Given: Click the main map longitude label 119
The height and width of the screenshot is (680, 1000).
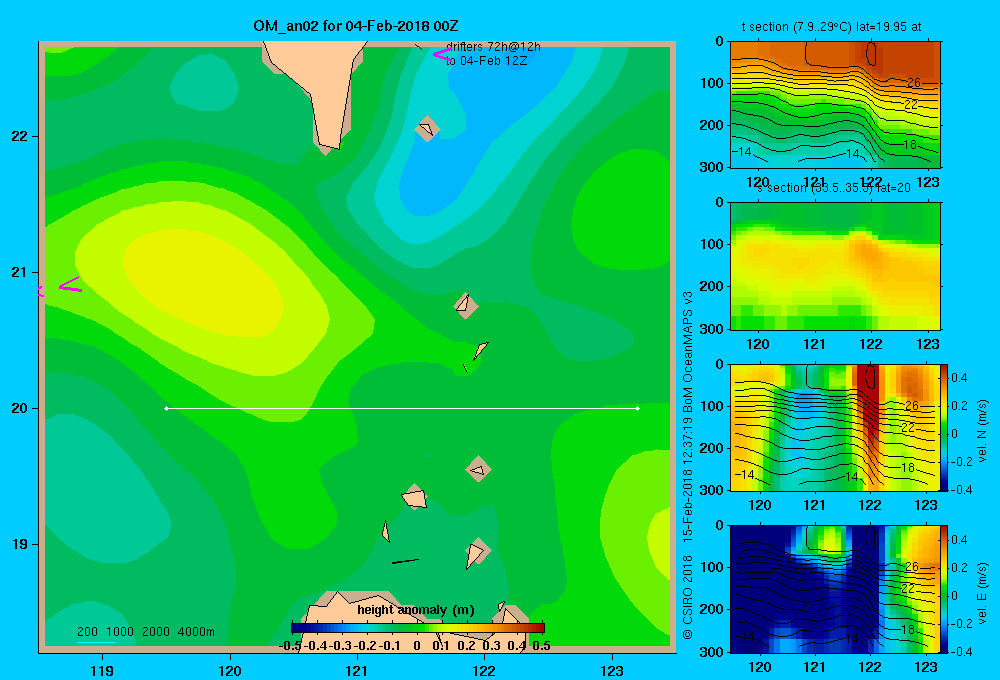Looking at the screenshot, I should point(103,670).
